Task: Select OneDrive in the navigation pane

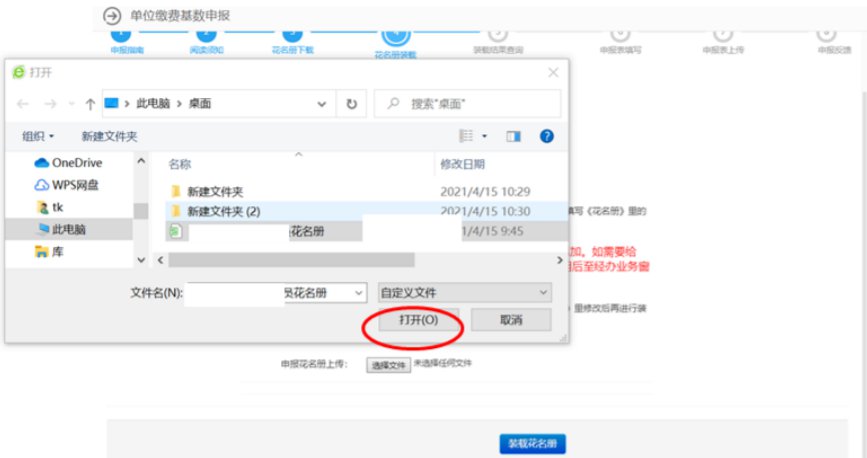Action: tap(68, 163)
